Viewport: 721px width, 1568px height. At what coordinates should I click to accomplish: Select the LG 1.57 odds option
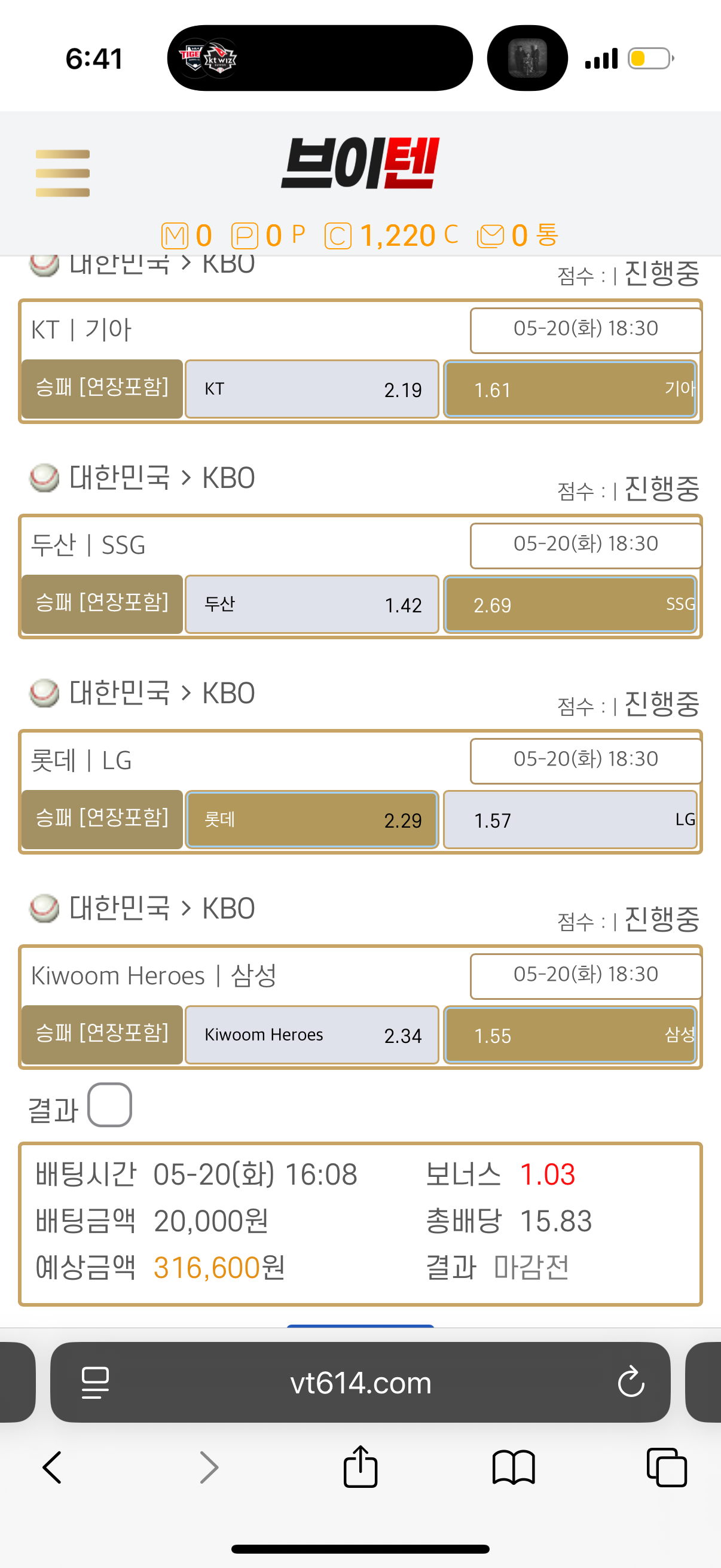pos(570,819)
